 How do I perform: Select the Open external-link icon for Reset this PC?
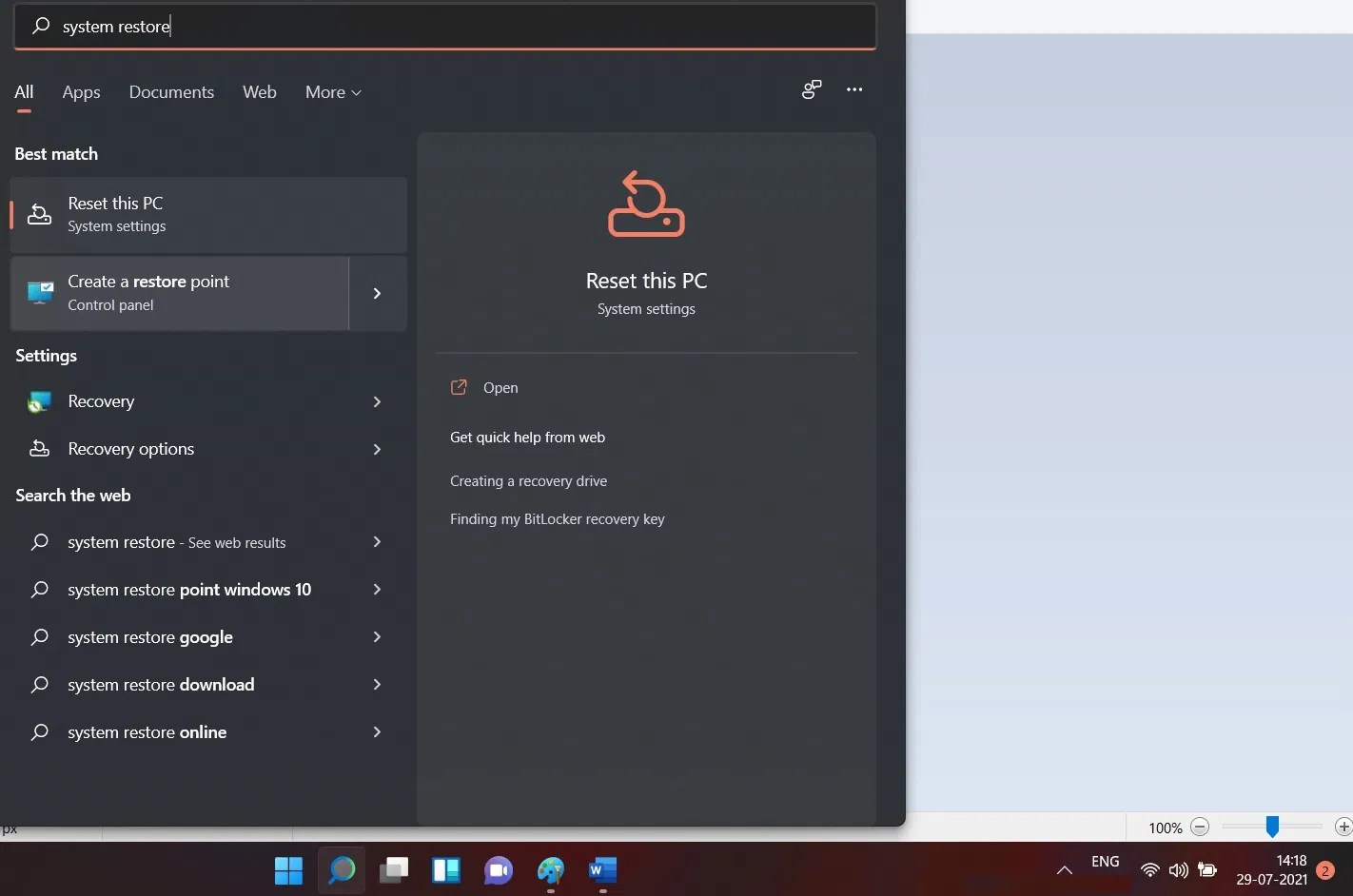click(459, 387)
